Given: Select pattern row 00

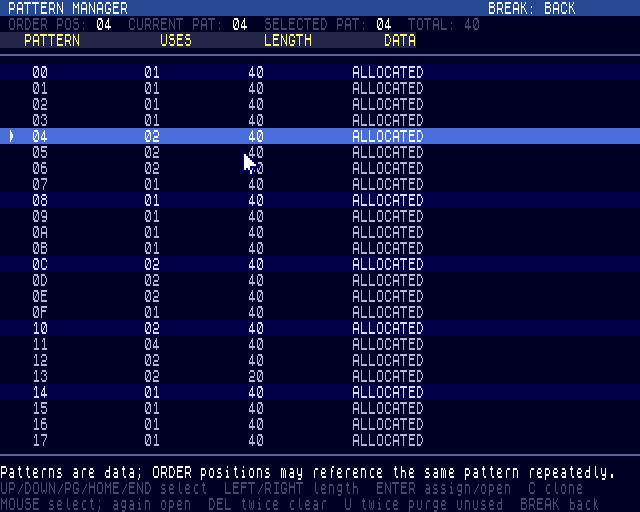Looking at the screenshot, I should pyautogui.click(x=320, y=72).
